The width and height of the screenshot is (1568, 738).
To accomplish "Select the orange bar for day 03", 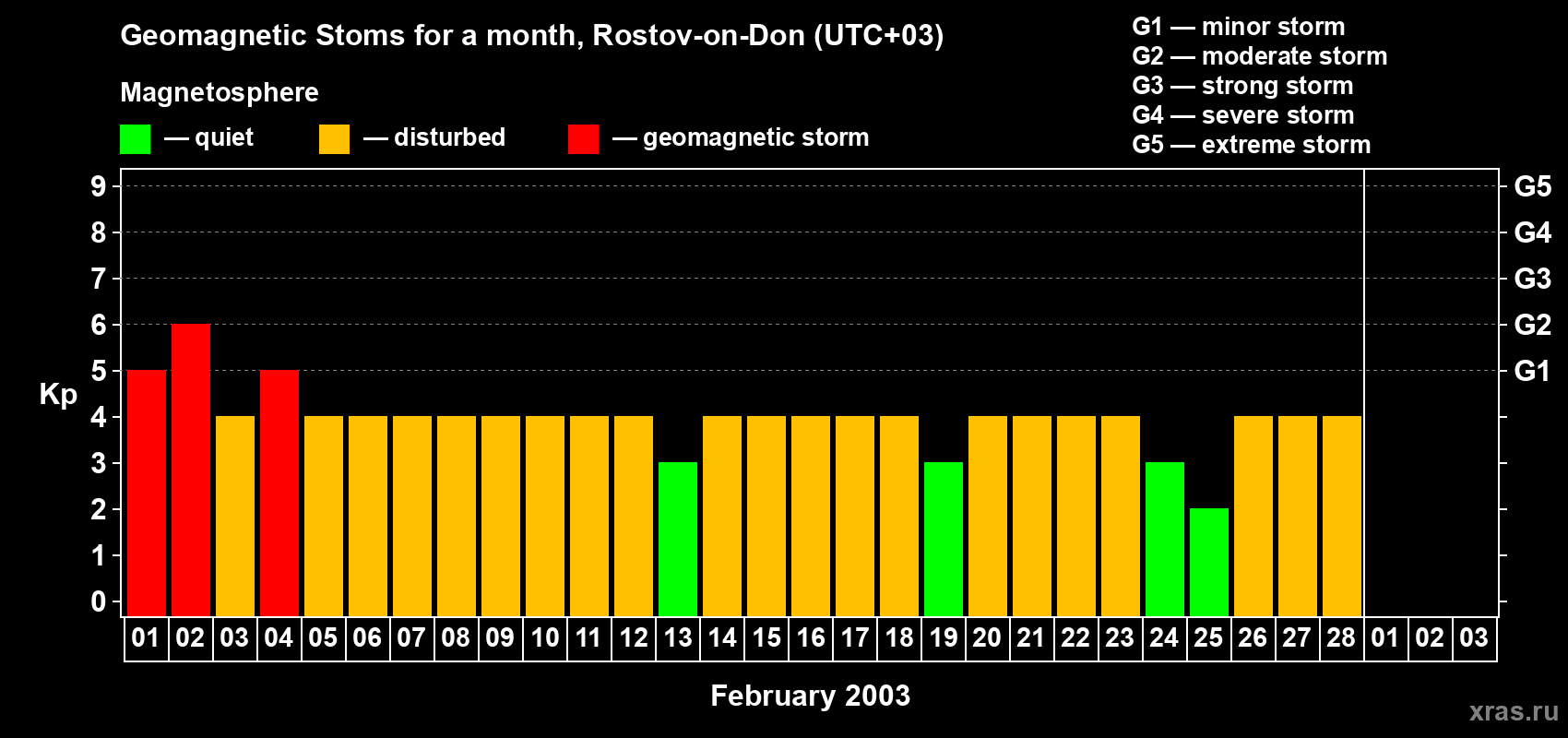I will [x=235, y=516].
